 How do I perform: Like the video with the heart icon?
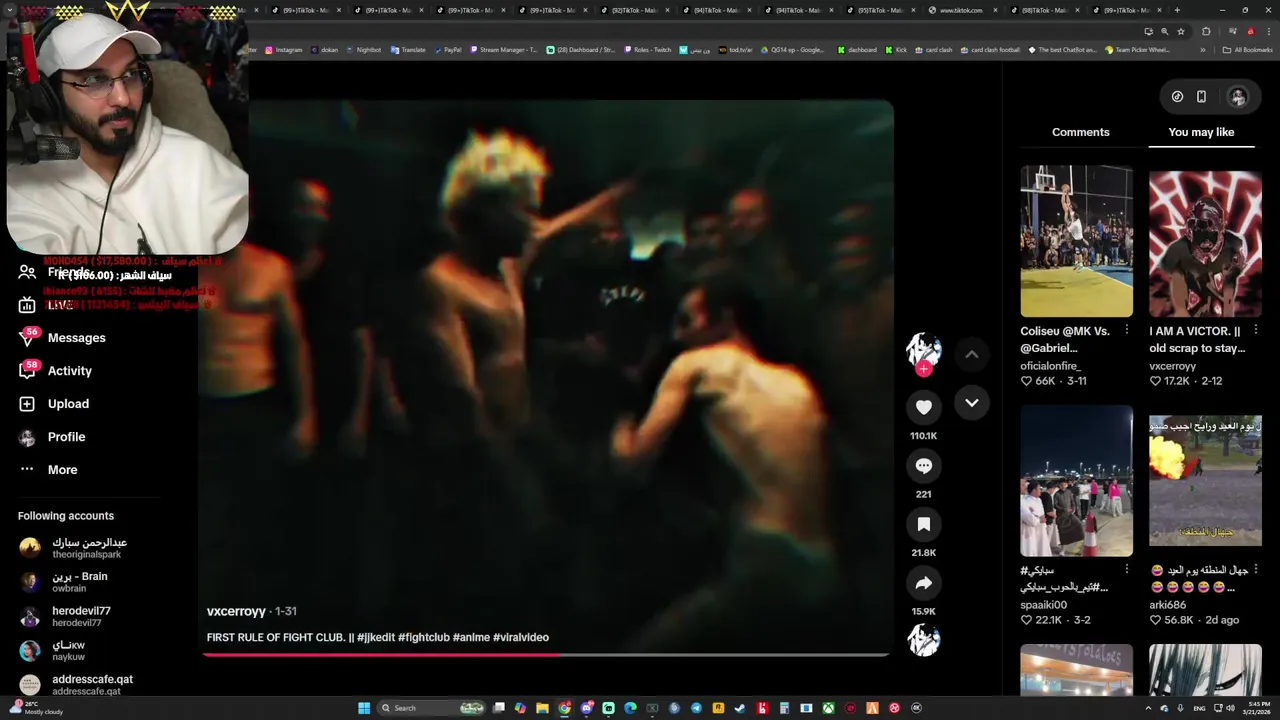pyautogui.click(x=923, y=407)
